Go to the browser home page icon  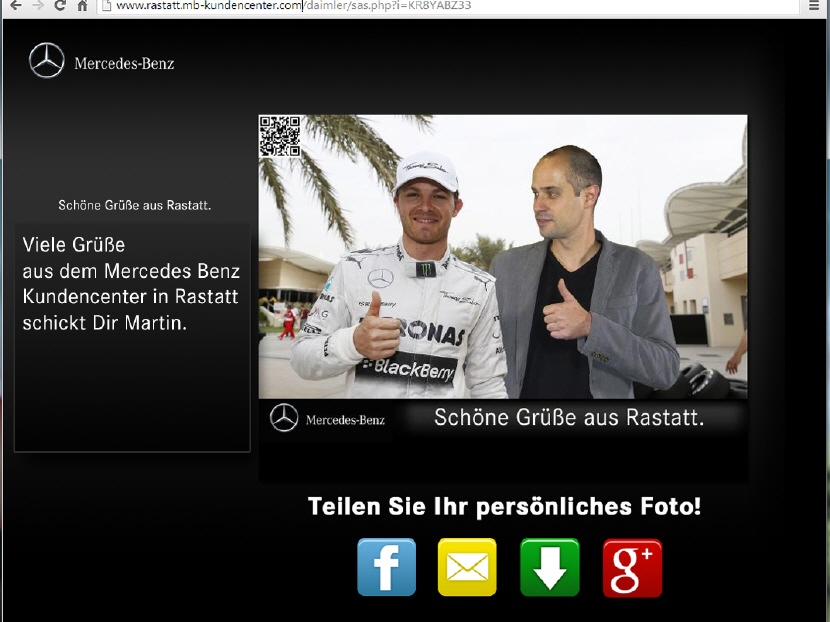click(x=82, y=6)
